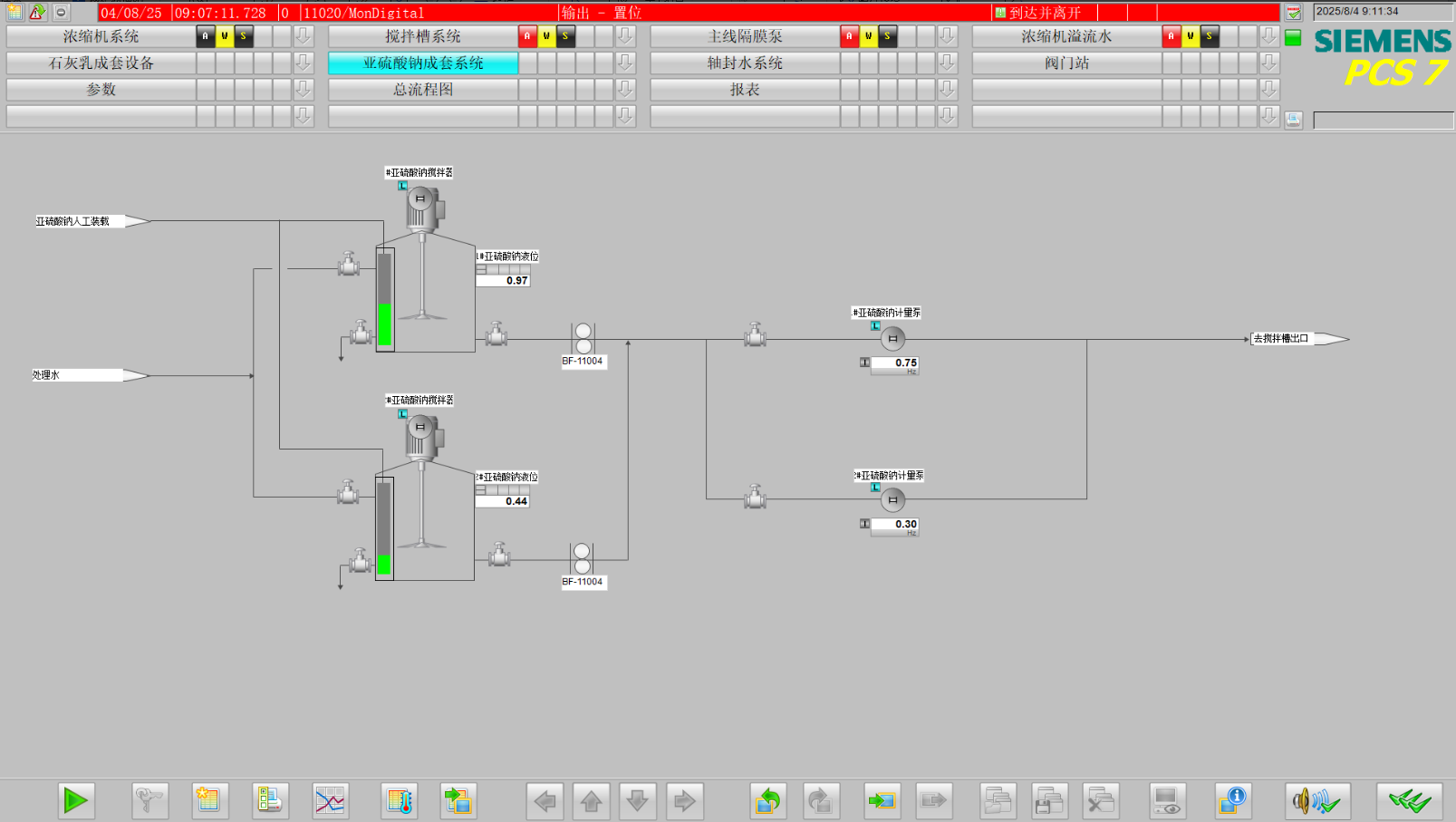This screenshot has height=822, width=1456.
Task: Click the delete picture composition icon
Action: pos(1101,800)
